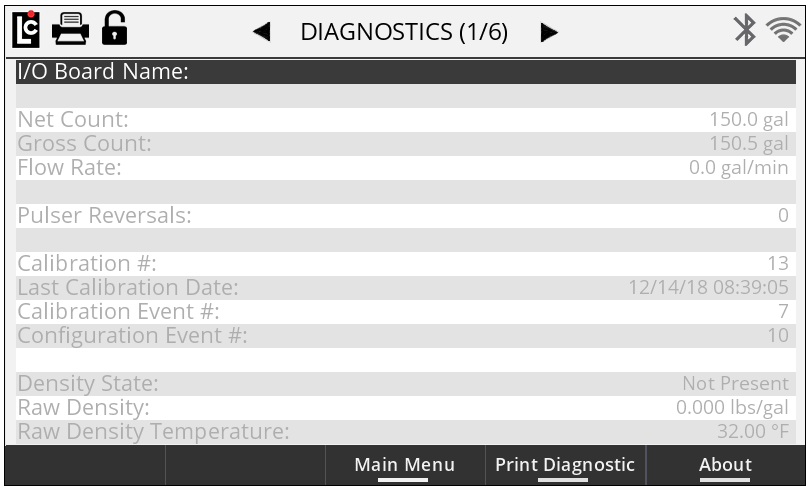Viewport: 812px width, 492px height.
Task: Select the Pulser Reversals row
Action: point(404,216)
